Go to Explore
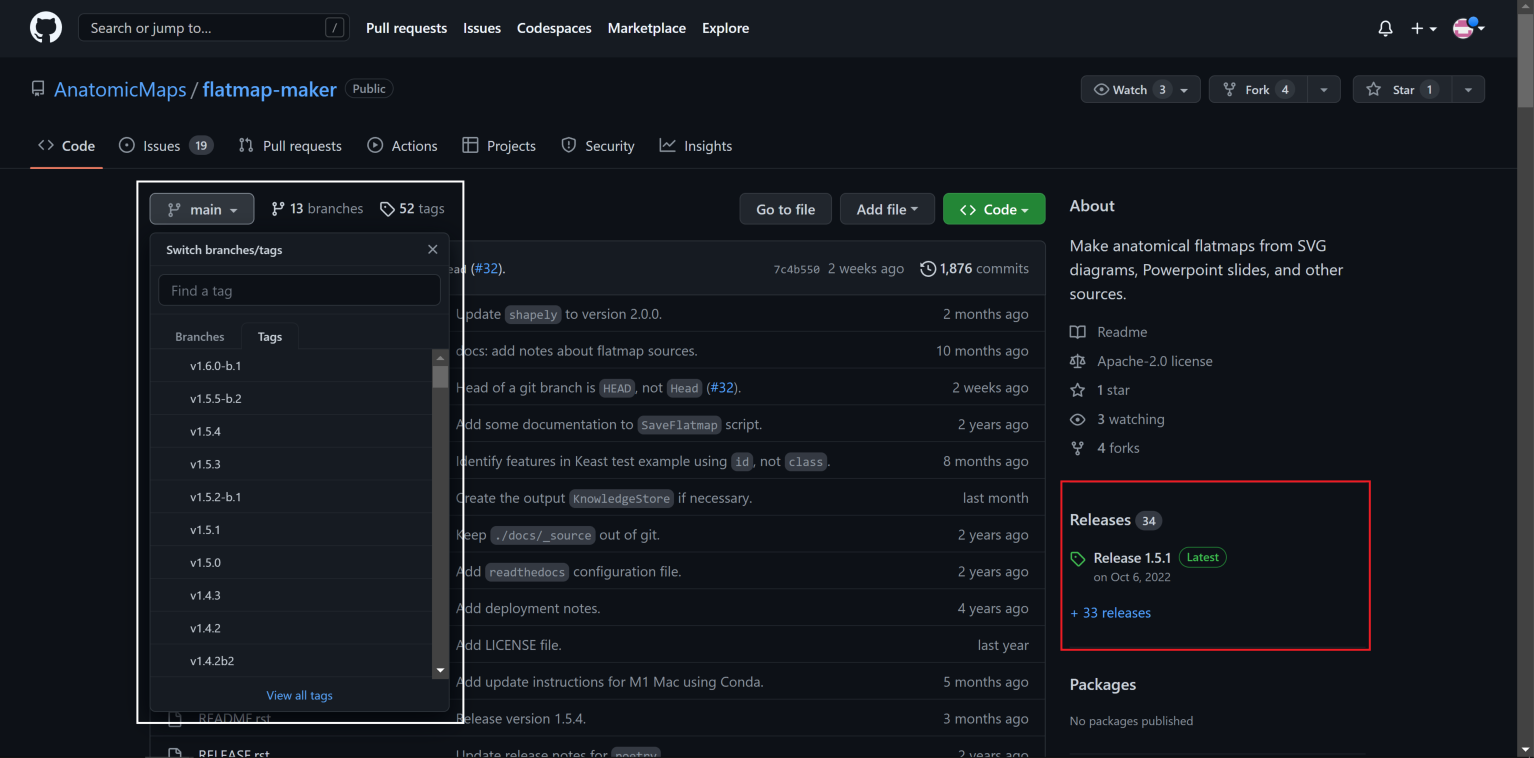The image size is (1534, 758). click(x=725, y=28)
